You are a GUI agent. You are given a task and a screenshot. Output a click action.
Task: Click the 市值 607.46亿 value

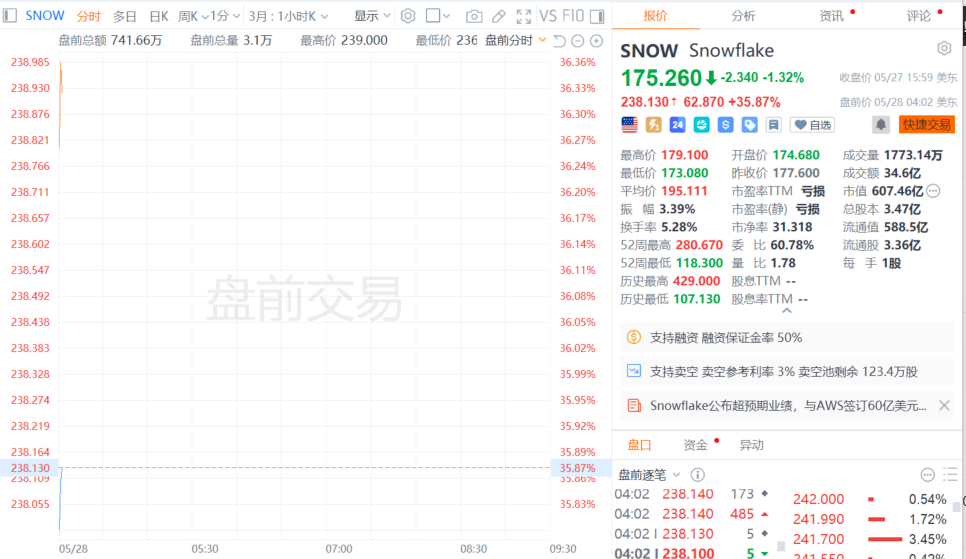898,191
